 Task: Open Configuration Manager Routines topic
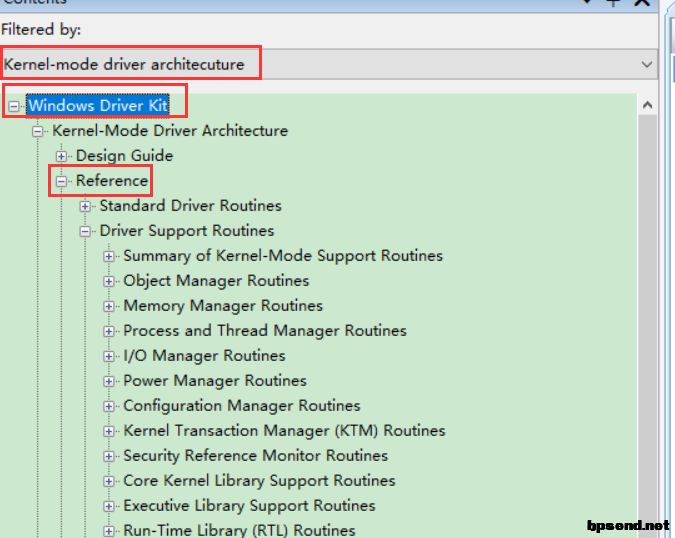click(x=241, y=406)
